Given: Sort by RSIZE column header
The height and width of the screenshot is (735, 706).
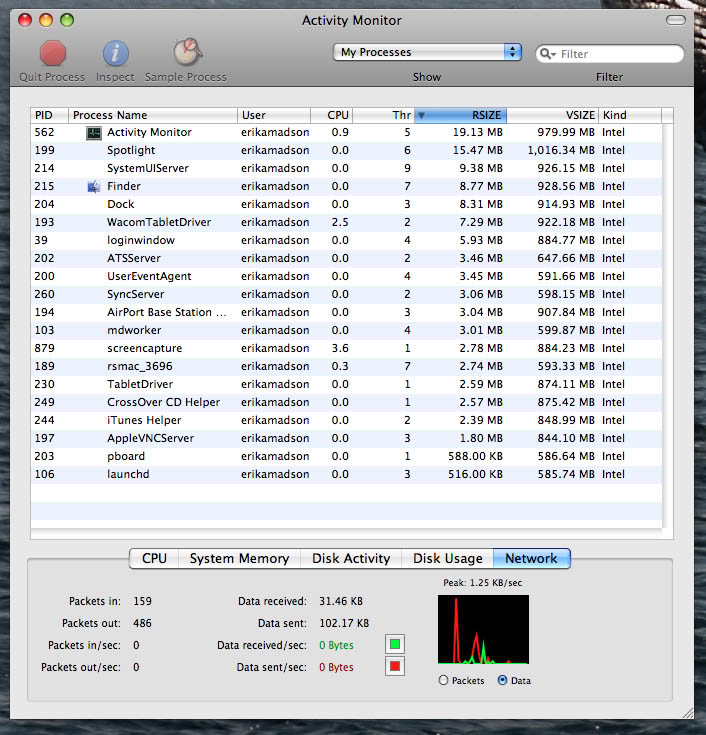Looking at the screenshot, I should [x=460, y=115].
